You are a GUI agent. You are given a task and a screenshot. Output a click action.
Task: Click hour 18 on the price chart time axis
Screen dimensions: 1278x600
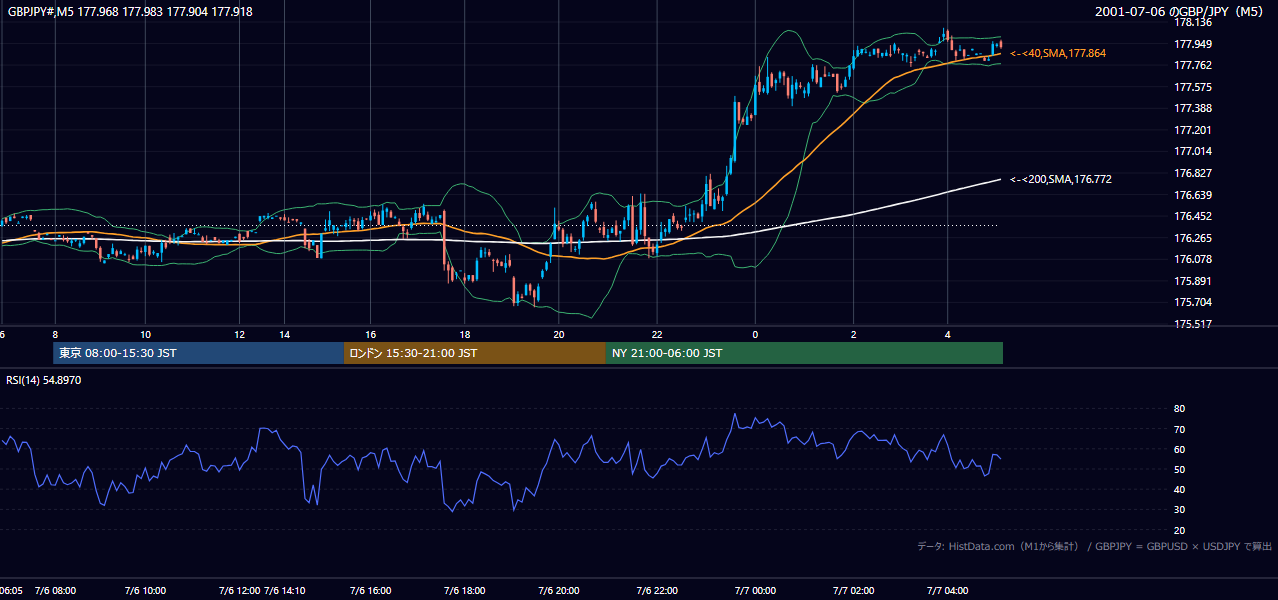pyautogui.click(x=464, y=334)
